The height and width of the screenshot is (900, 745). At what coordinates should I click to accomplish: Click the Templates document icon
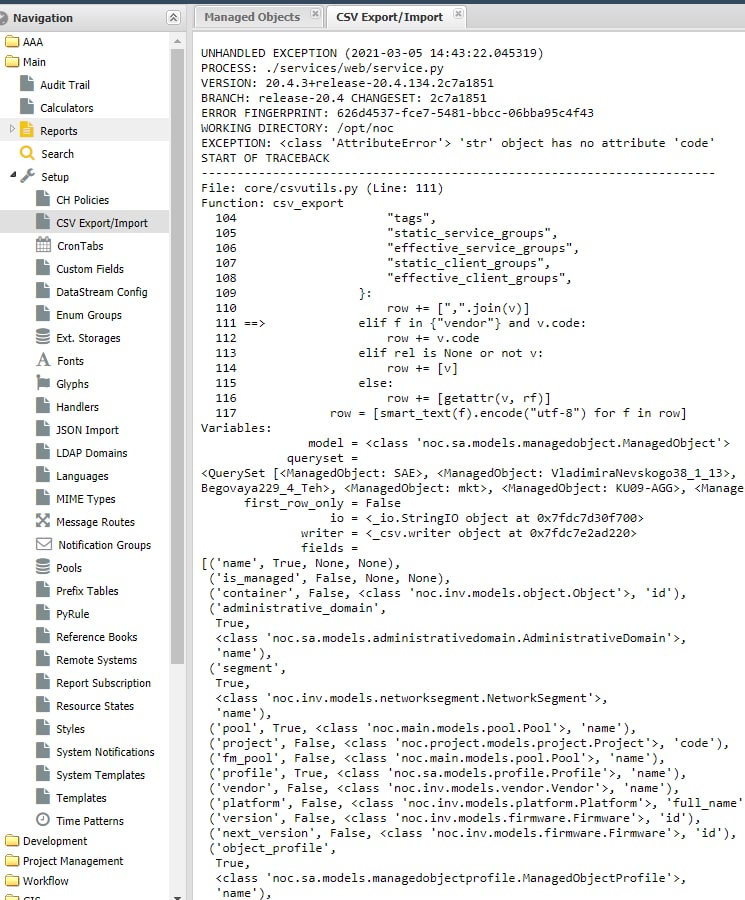(x=43, y=797)
